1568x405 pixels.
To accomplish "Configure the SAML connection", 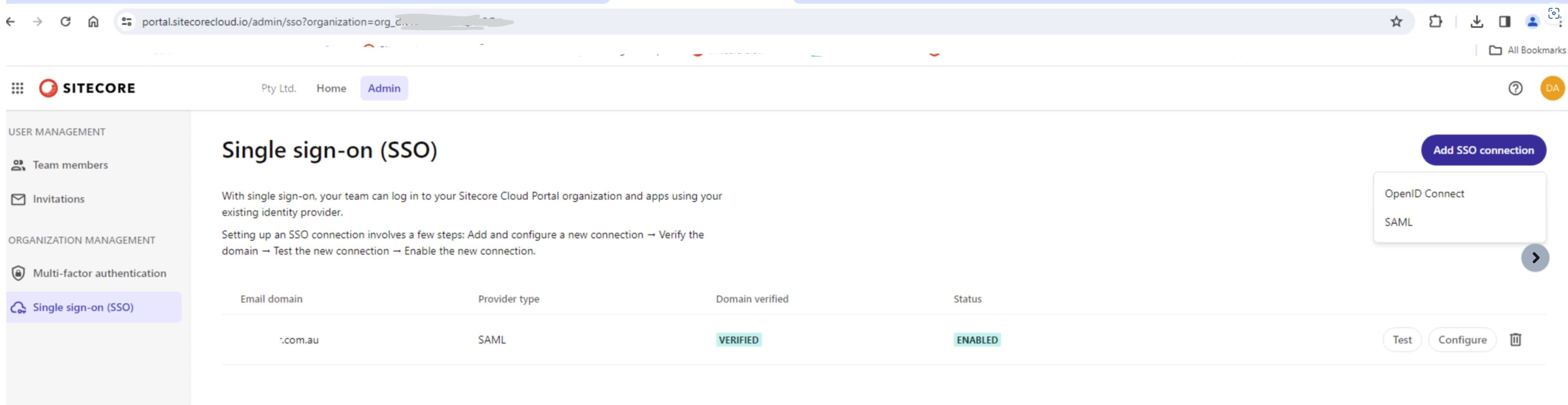I will (1461, 340).
